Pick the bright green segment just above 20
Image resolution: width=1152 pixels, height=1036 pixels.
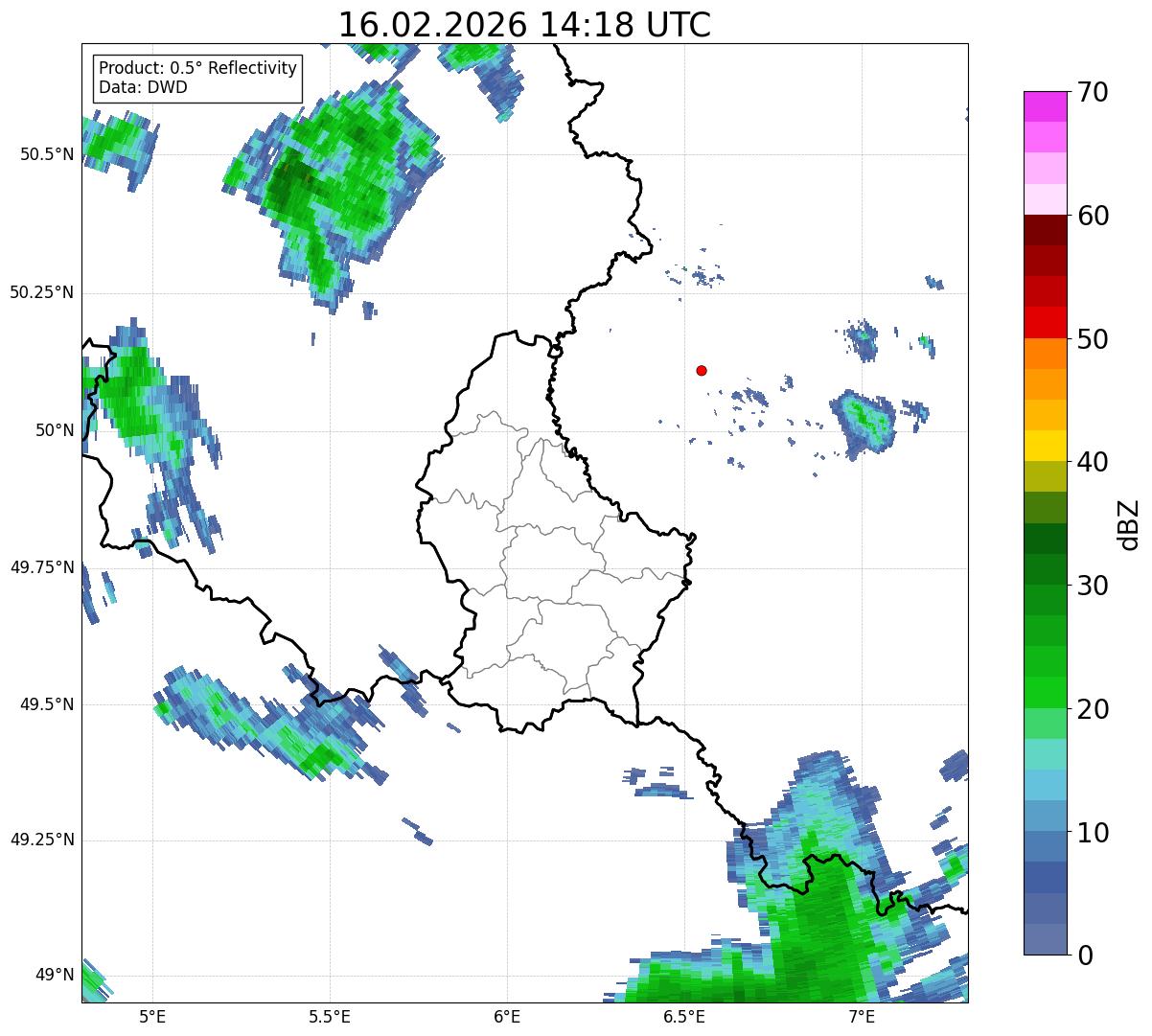click(x=1045, y=693)
